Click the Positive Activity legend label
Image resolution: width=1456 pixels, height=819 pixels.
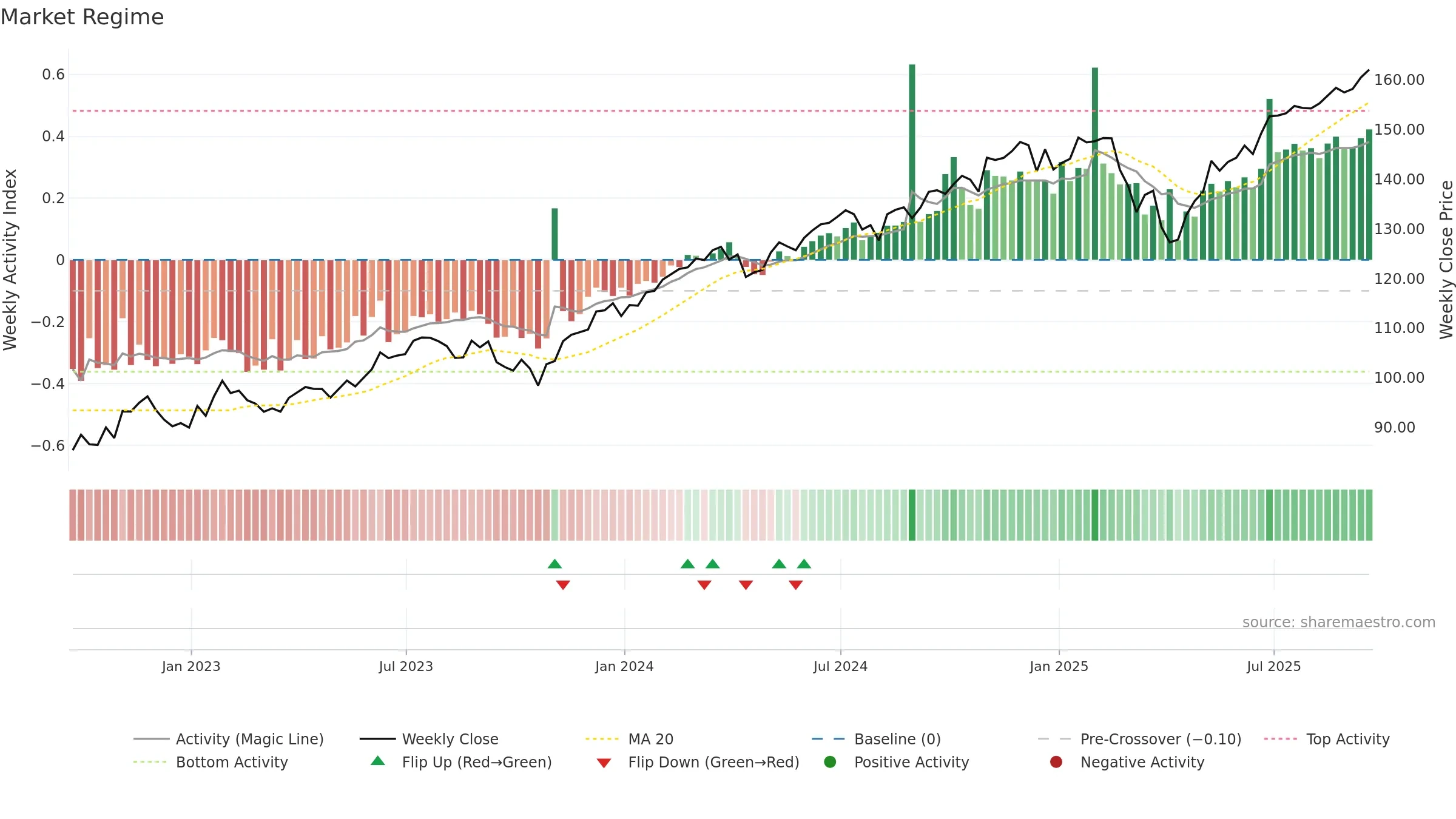(912, 762)
